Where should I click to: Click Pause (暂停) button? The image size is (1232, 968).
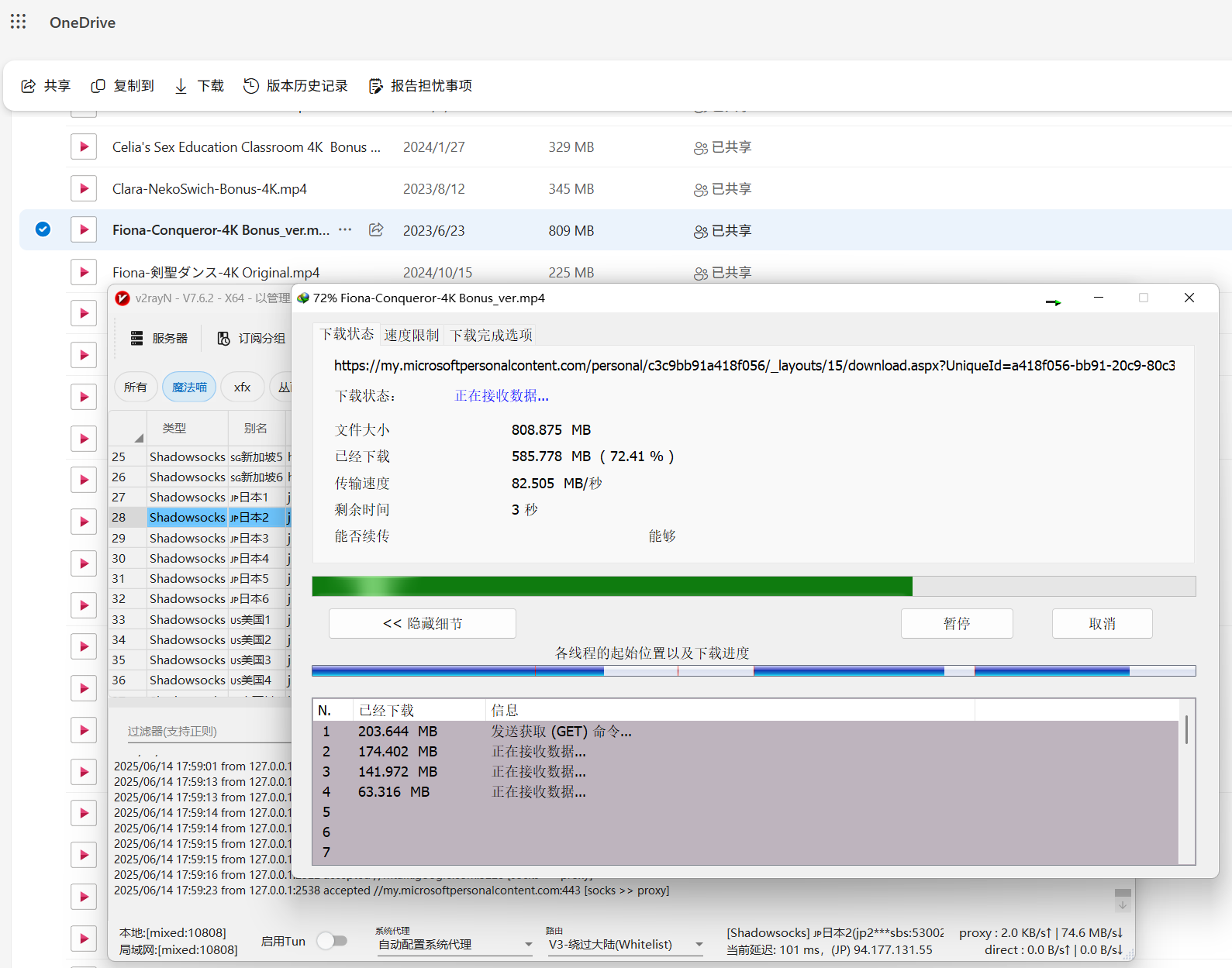pyautogui.click(x=957, y=624)
